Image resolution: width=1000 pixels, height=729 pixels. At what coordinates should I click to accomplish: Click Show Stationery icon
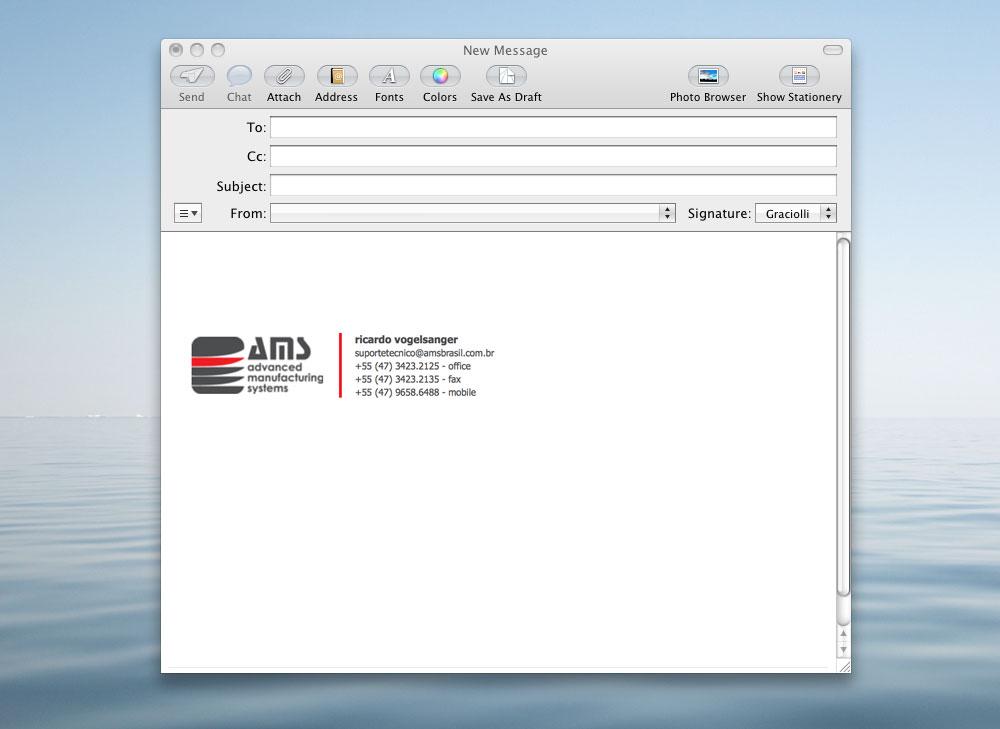pos(799,76)
